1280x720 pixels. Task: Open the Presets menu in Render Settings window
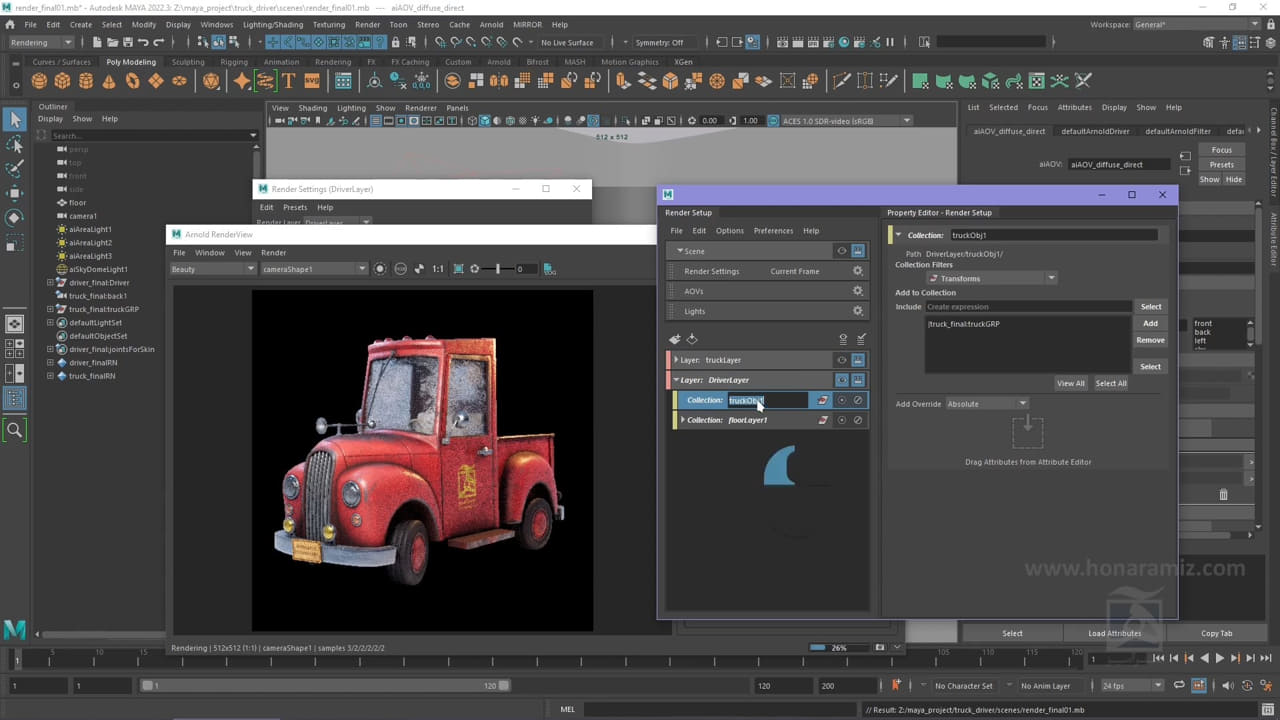[x=295, y=207]
